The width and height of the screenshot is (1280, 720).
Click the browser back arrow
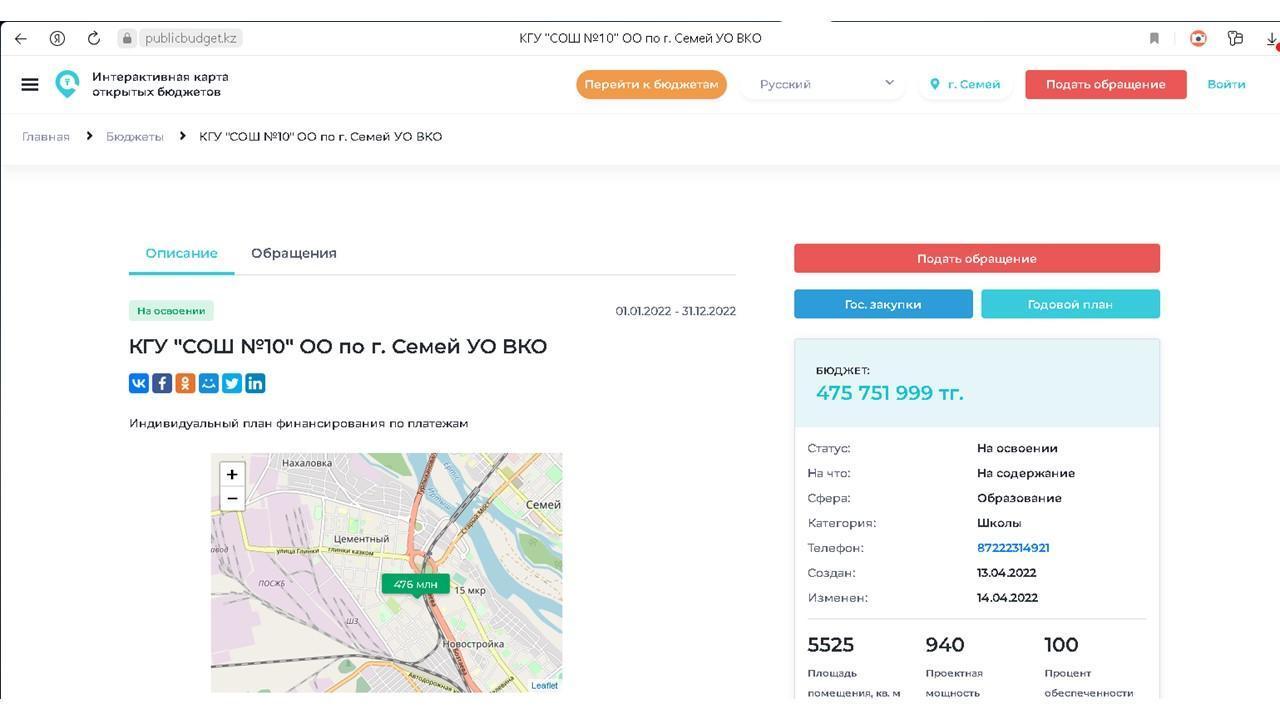point(20,38)
